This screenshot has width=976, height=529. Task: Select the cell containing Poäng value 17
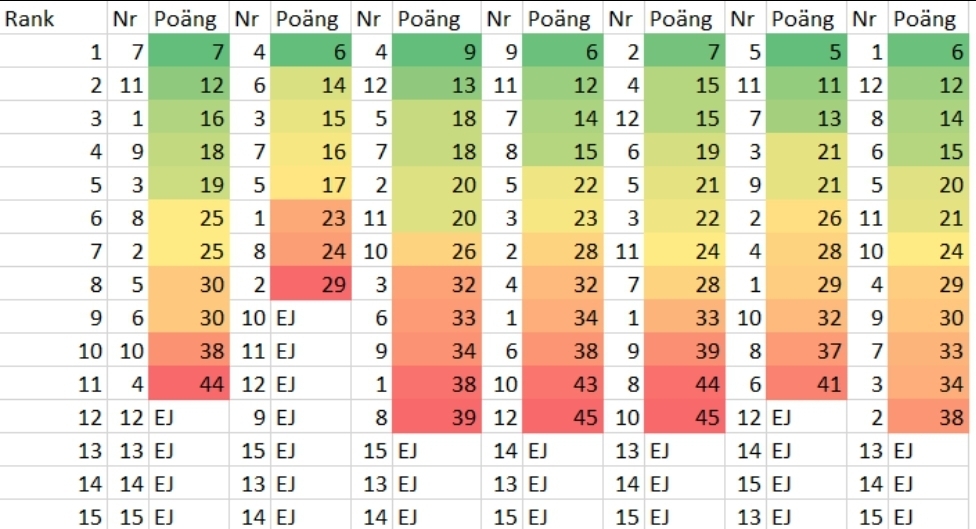coord(311,185)
